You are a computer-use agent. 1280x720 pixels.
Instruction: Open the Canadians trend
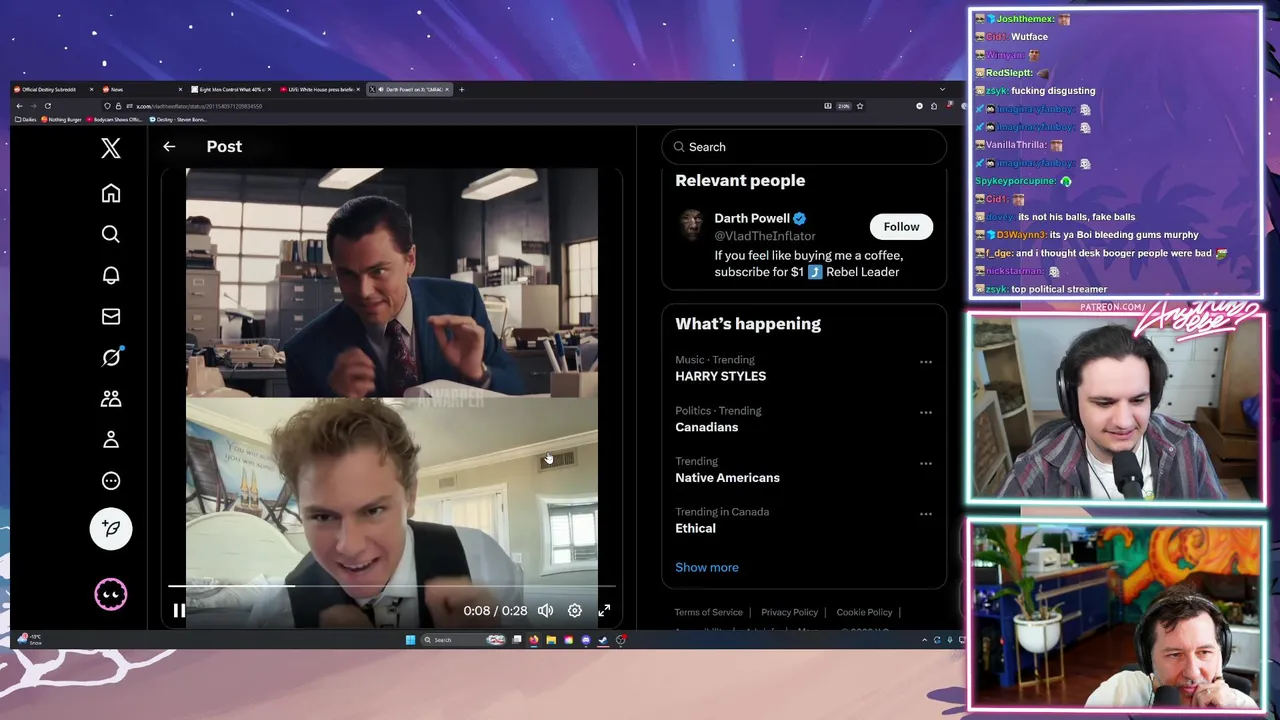click(x=706, y=427)
